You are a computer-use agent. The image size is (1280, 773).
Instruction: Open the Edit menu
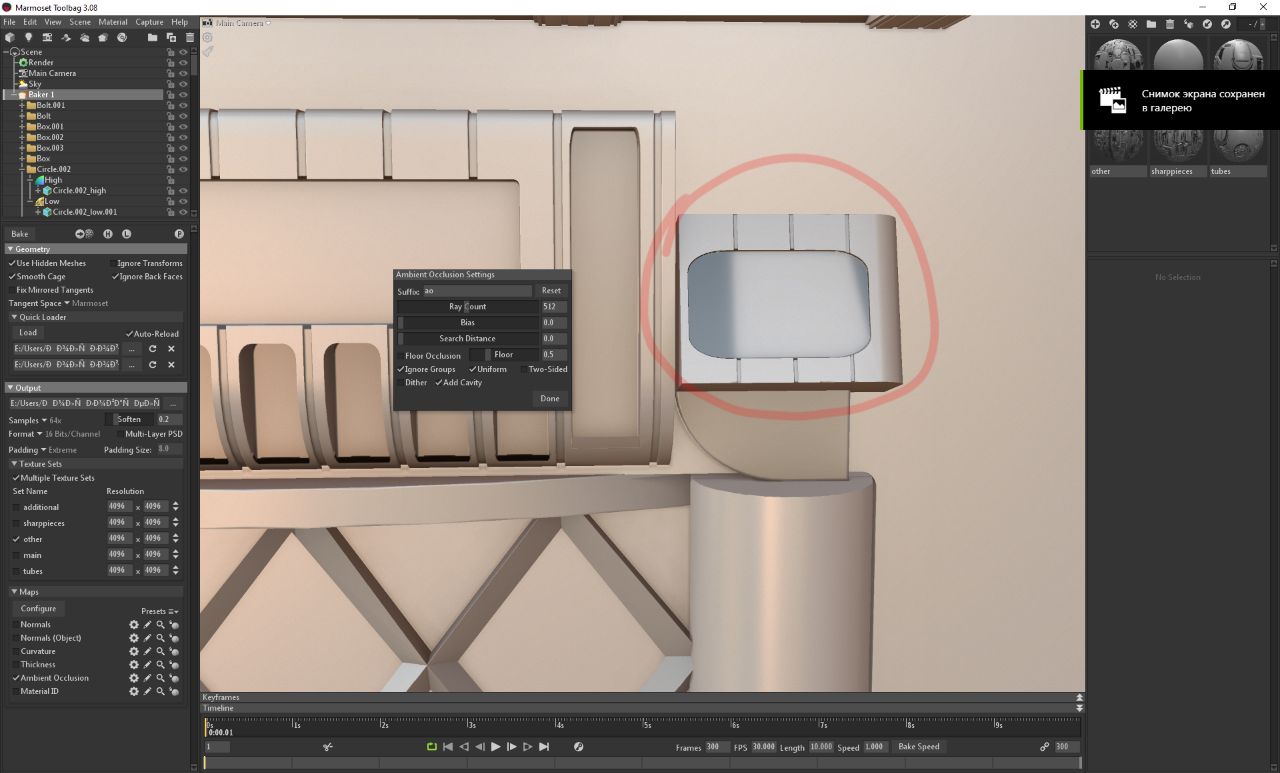(x=30, y=22)
